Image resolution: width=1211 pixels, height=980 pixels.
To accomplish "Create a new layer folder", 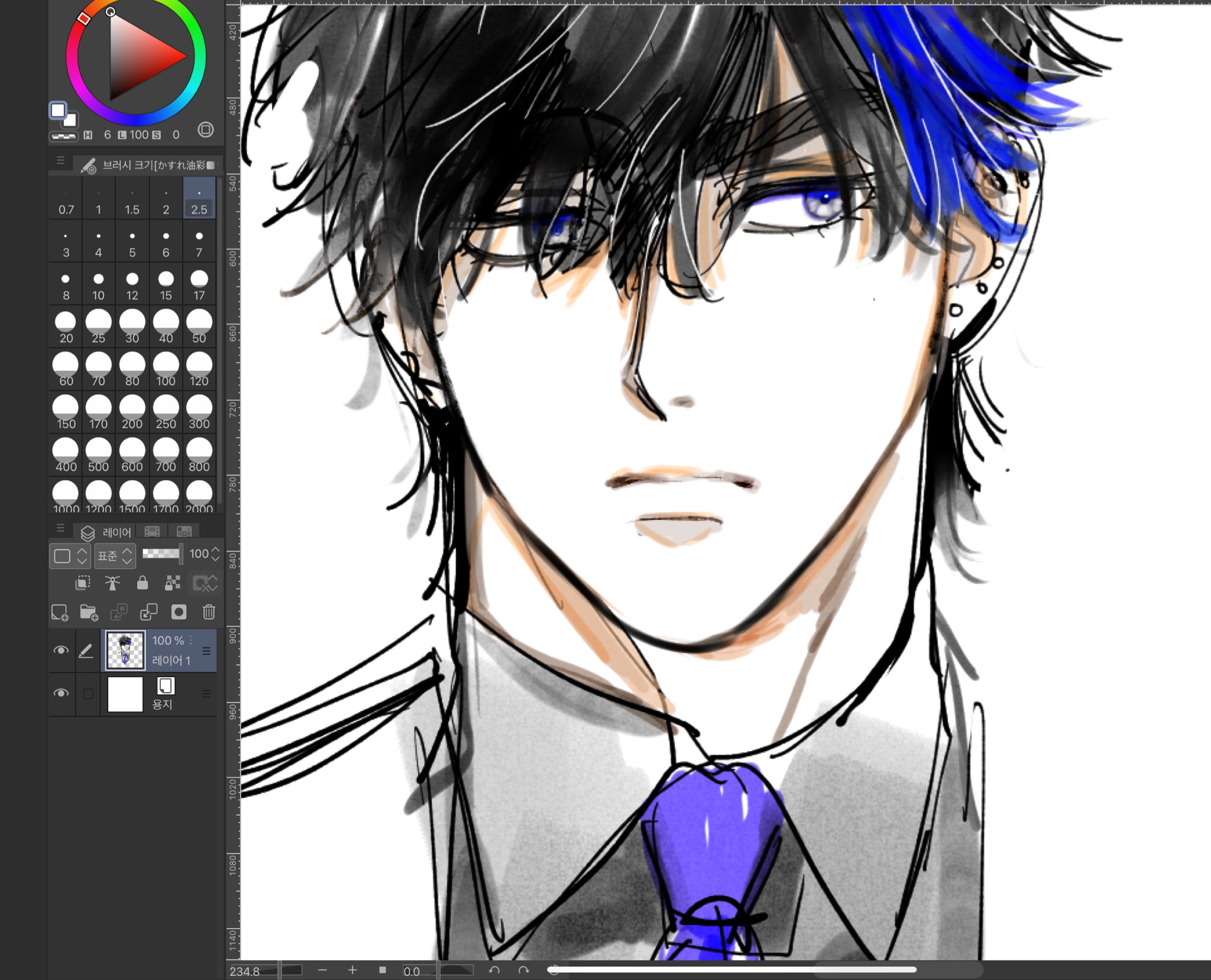I will click(x=89, y=612).
